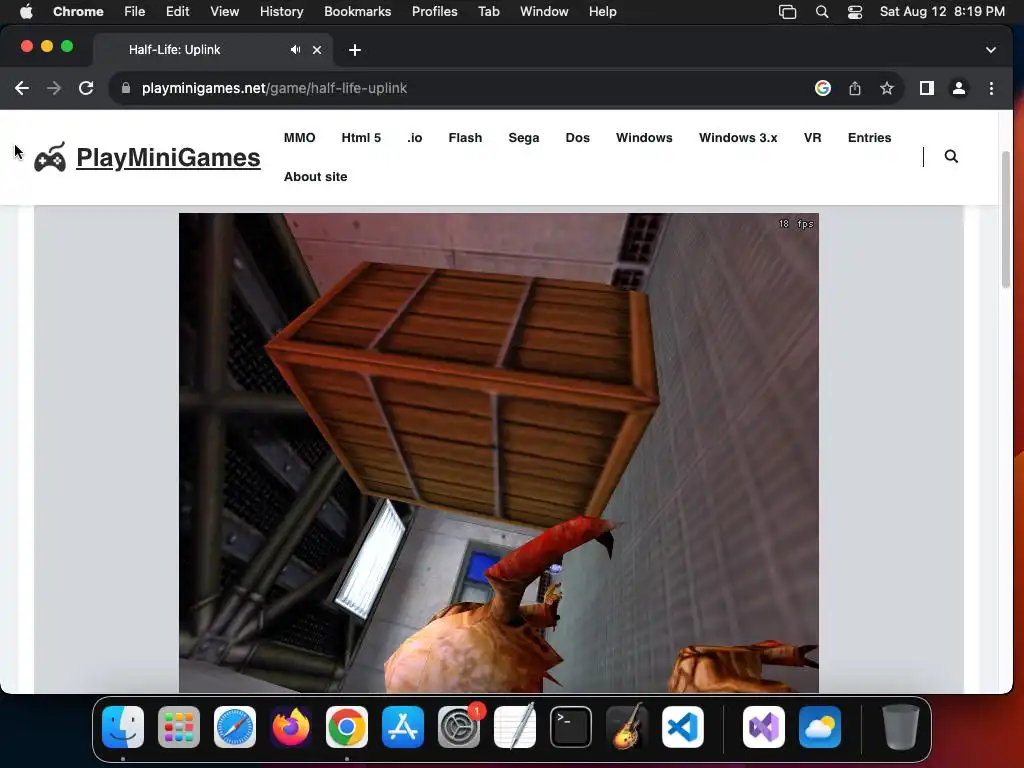Viewport: 1024px width, 768px height.
Task: Open the Windows 3.x games category
Action: (x=738, y=138)
